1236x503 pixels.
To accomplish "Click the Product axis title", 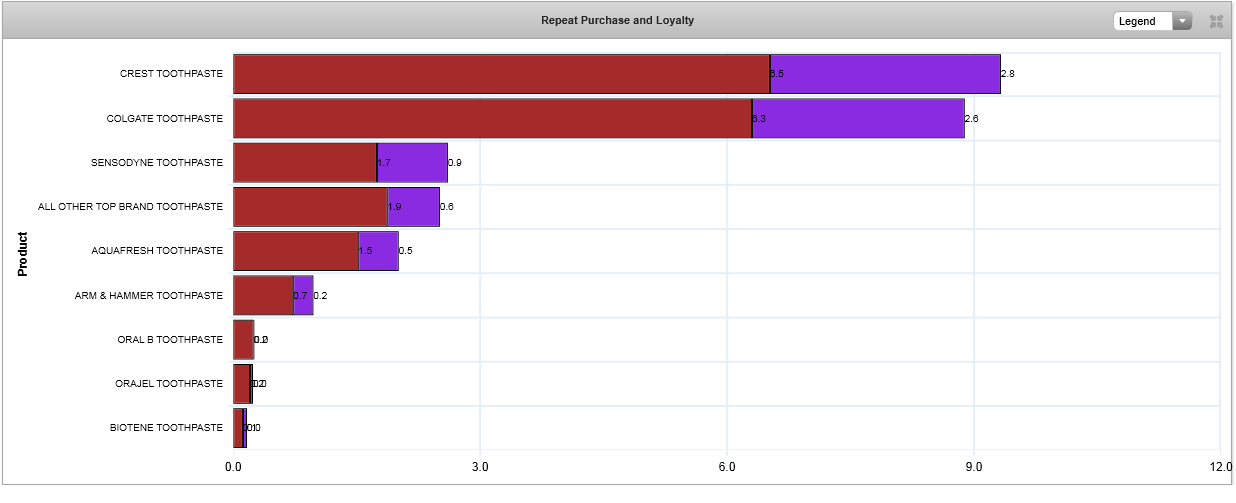I will [x=22, y=254].
